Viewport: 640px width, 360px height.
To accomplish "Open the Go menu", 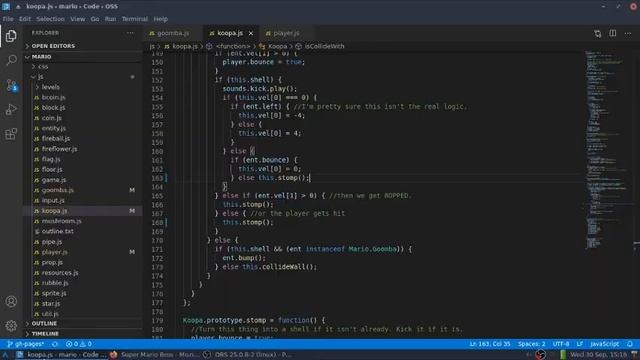I will [95, 19].
